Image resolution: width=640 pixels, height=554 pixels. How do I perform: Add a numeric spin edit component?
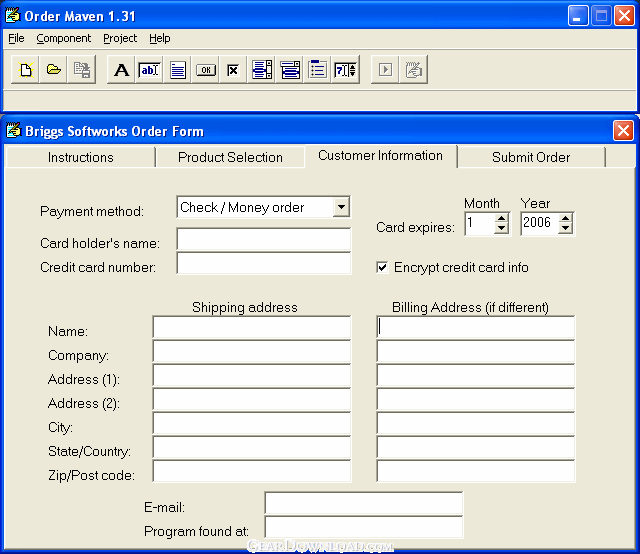point(345,70)
